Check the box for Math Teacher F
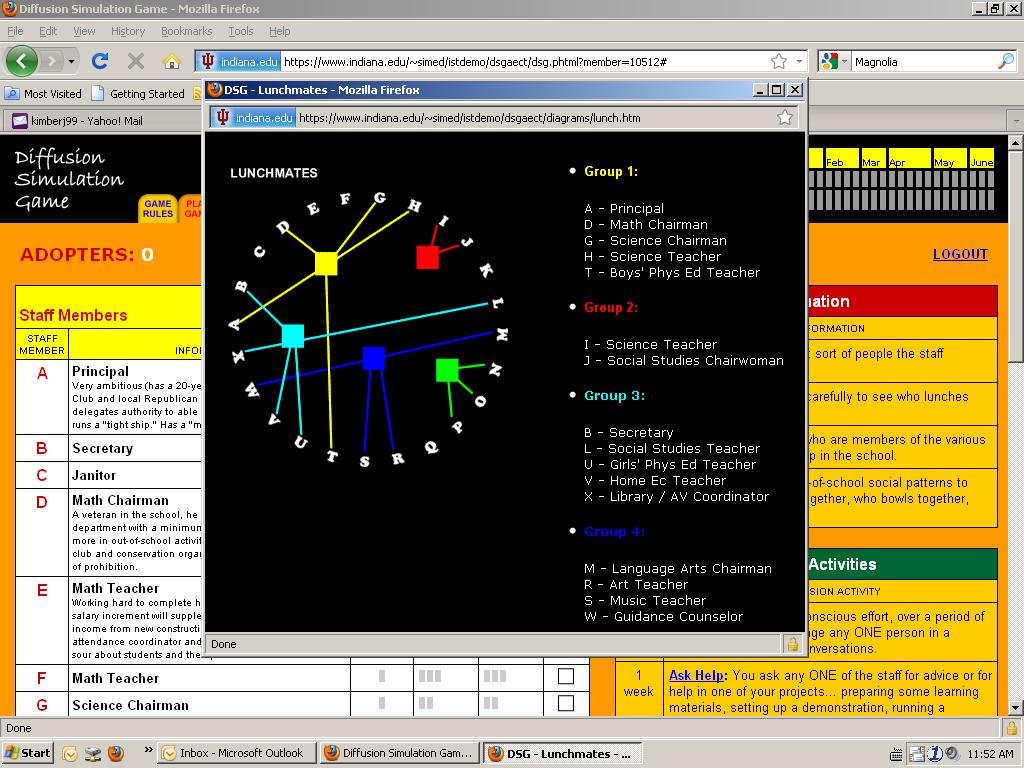The image size is (1024, 768). coord(566,677)
